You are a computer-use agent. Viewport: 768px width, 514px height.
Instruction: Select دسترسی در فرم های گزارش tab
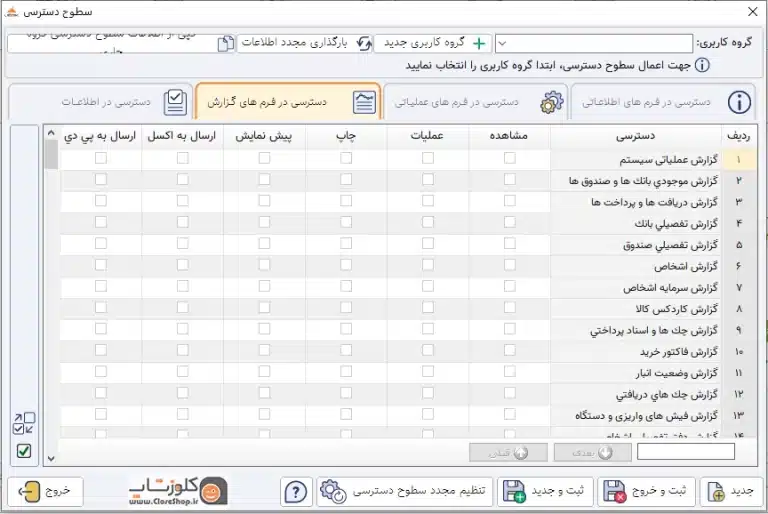click(288, 102)
